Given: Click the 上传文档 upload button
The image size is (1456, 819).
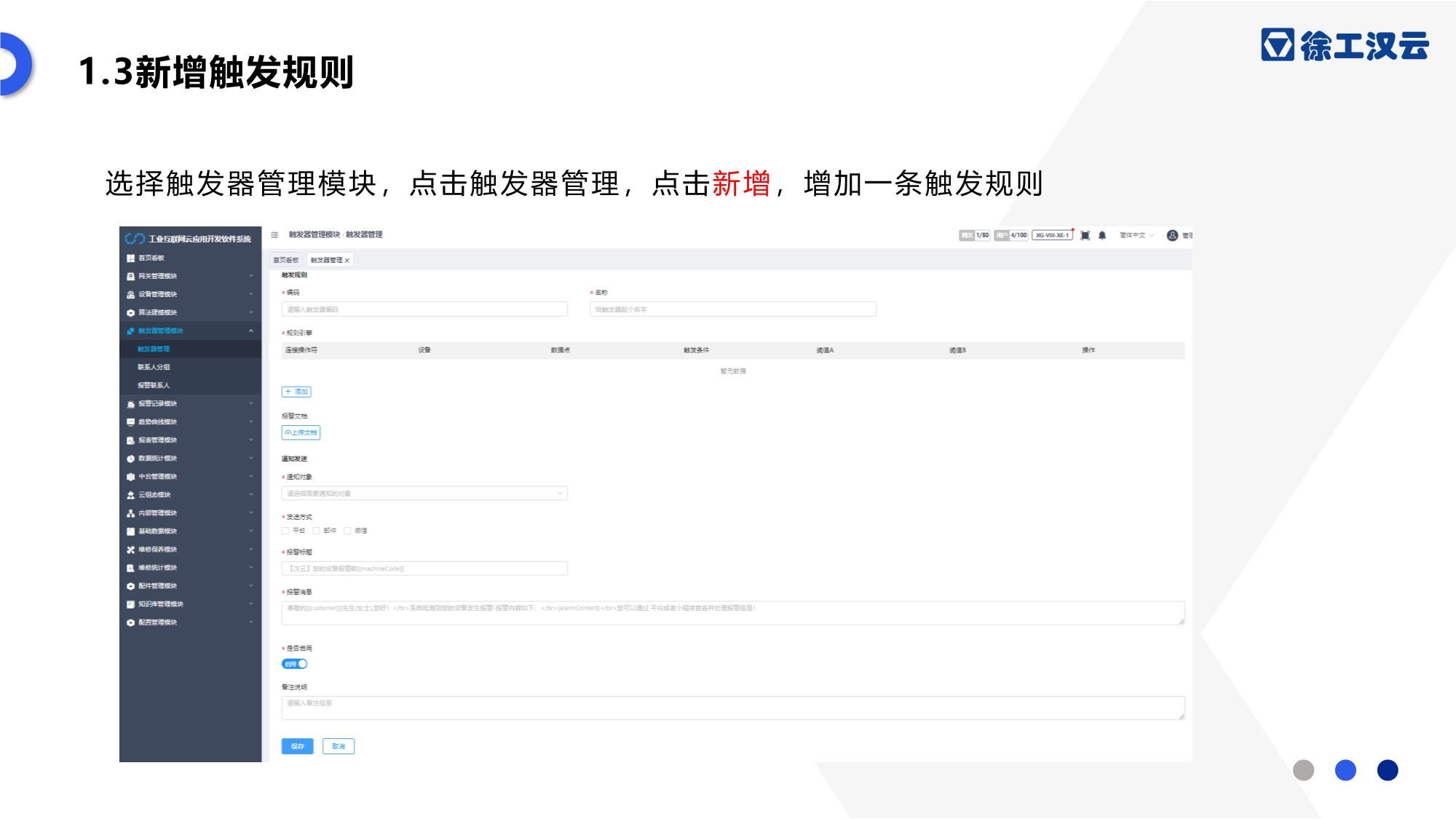Looking at the screenshot, I should (301, 432).
